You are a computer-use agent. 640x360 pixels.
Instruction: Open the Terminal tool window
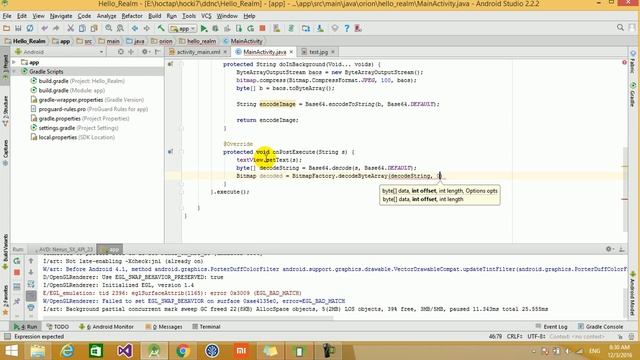pyautogui.click(x=206, y=327)
